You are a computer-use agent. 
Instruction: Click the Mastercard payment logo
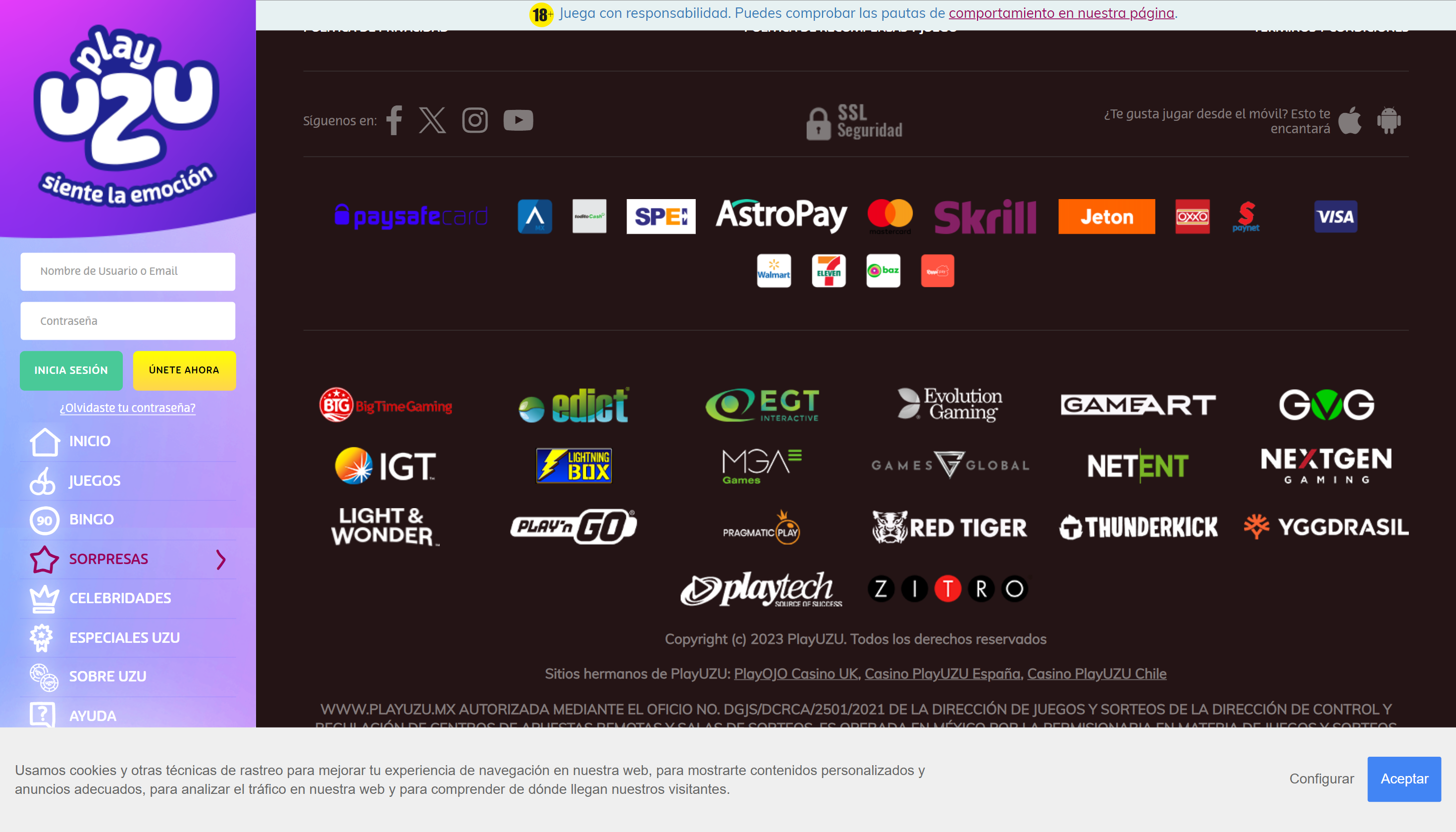pyautogui.click(x=890, y=216)
